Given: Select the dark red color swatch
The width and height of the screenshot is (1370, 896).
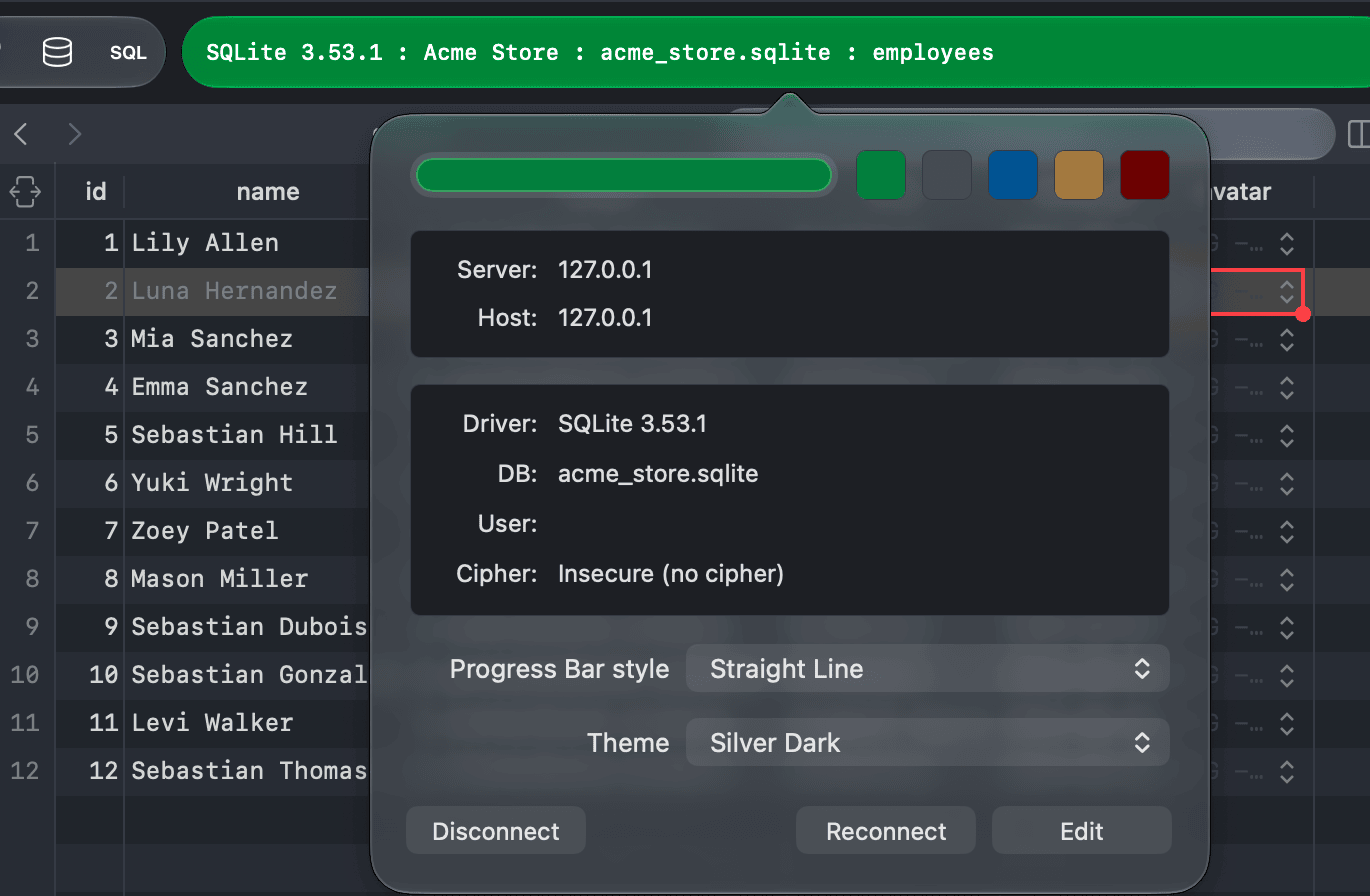Looking at the screenshot, I should tap(1145, 175).
